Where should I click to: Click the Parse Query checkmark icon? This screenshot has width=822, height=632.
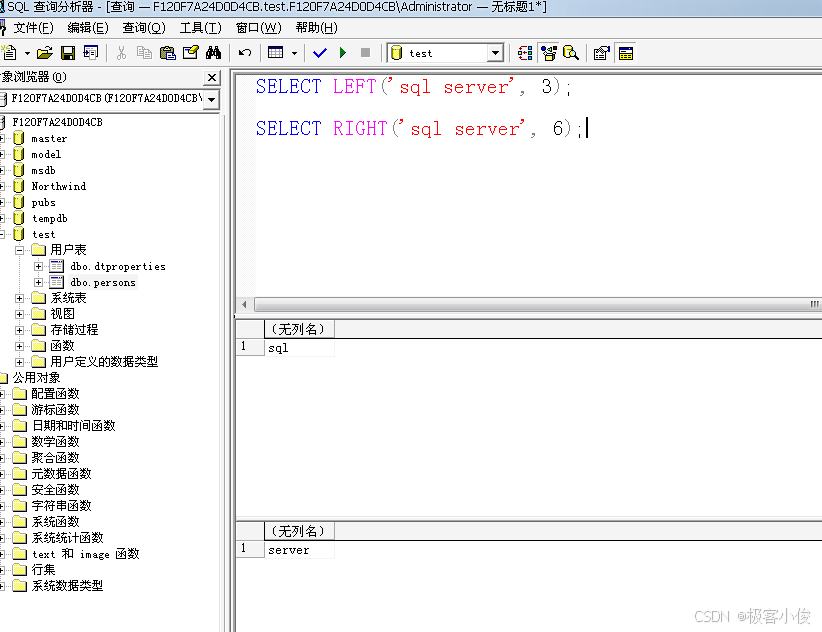(320, 53)
